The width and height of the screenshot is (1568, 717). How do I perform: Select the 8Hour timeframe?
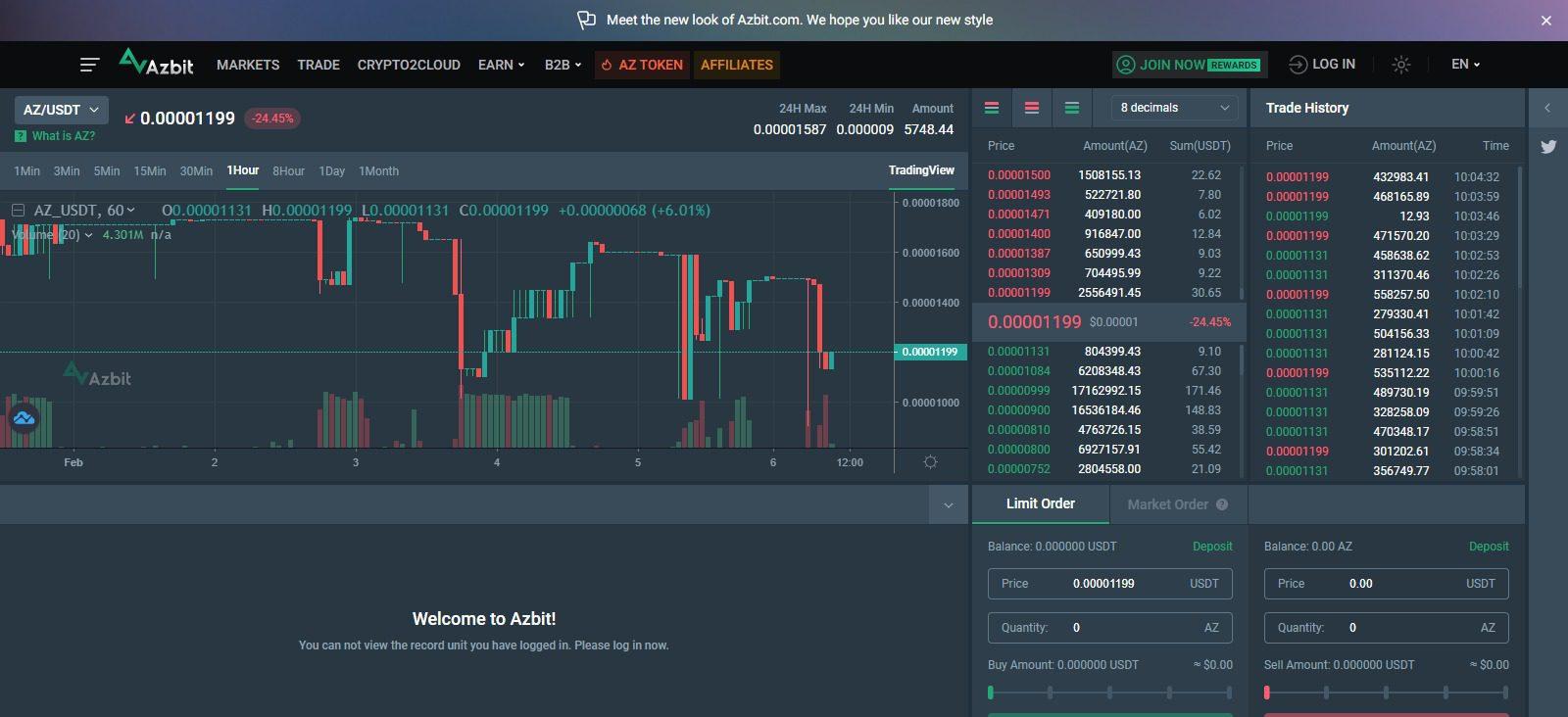click(x=288, y=170)
